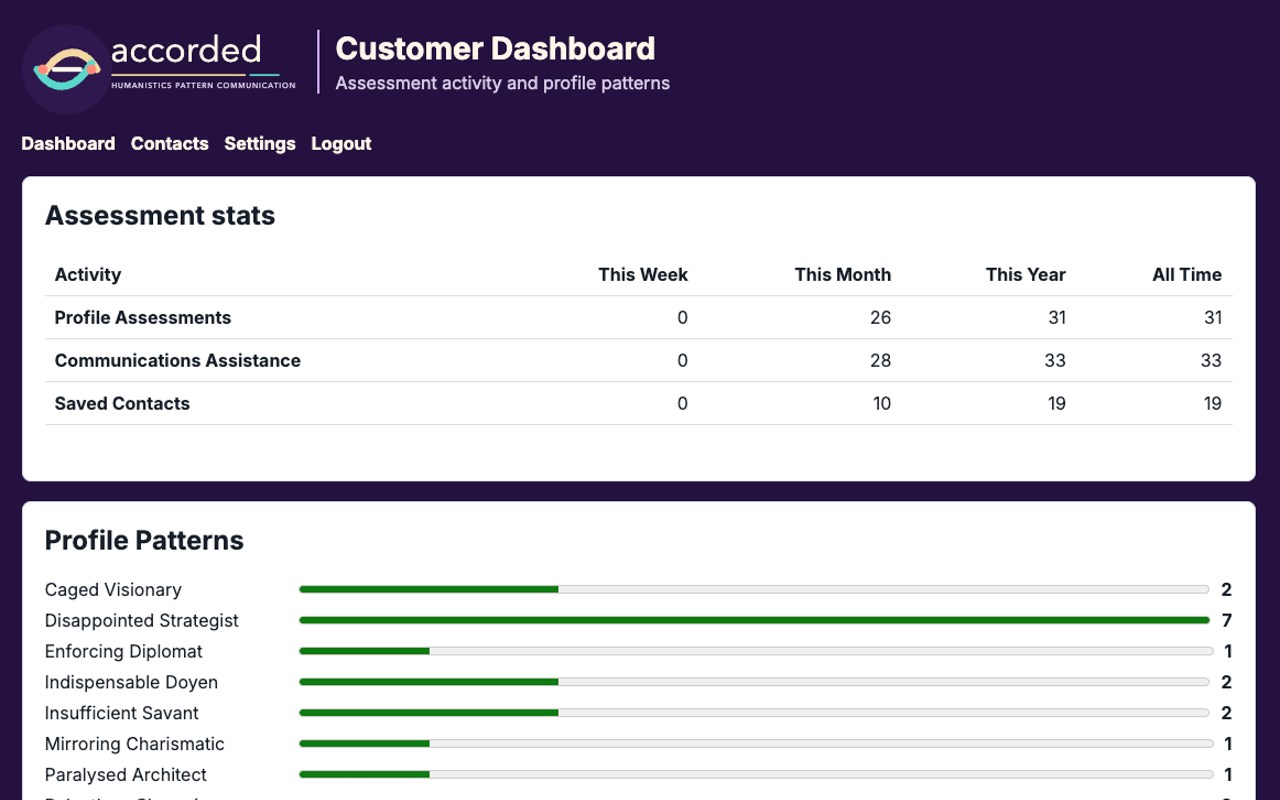Go to Settings page

(260, 144)
